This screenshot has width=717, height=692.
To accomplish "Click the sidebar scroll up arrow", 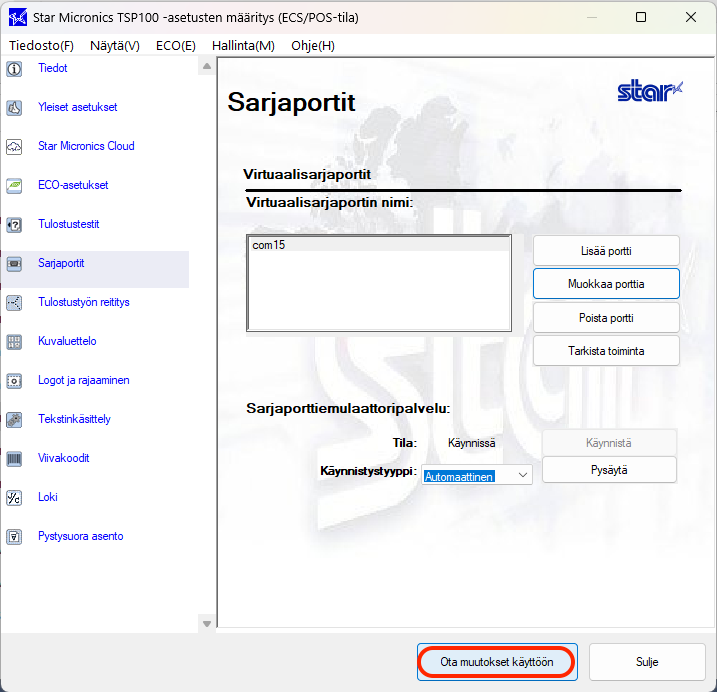I will [207, 66].
